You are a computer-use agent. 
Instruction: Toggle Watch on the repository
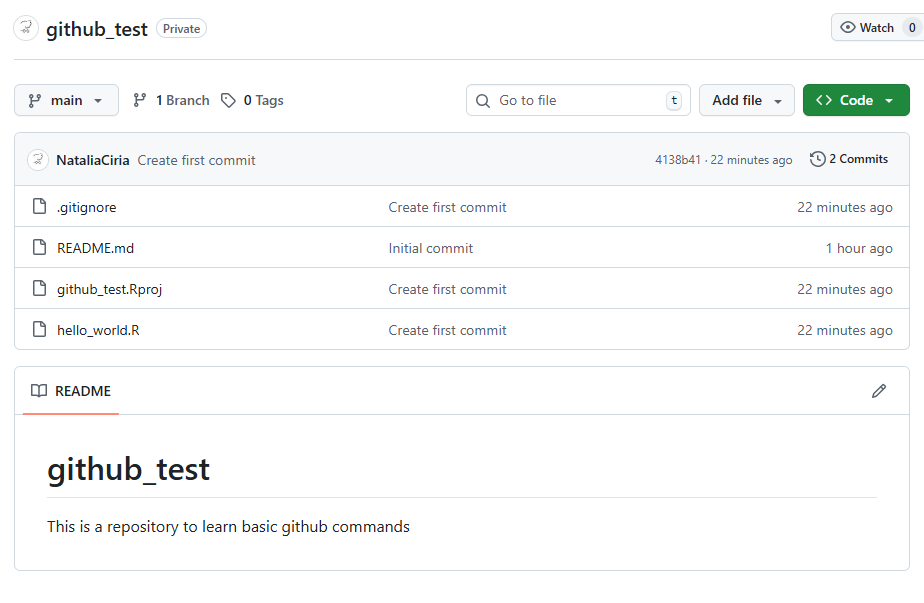pos(867,28)
